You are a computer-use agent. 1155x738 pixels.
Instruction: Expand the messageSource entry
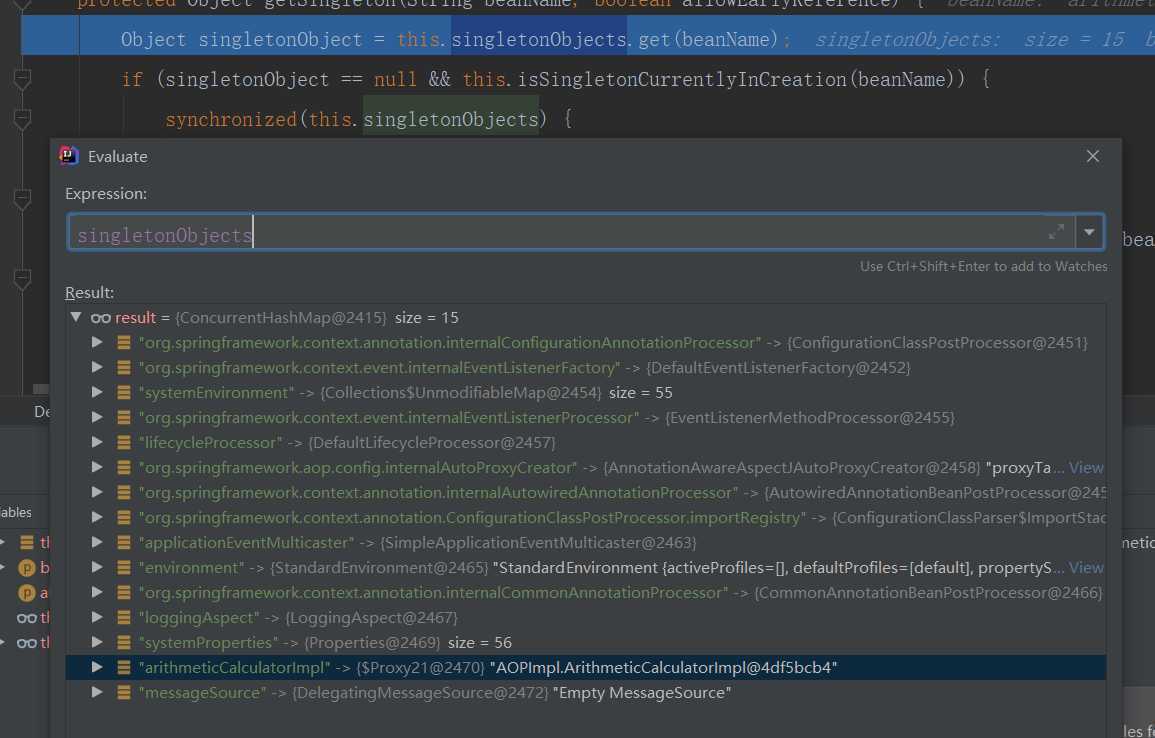pyautogui.click(x=96, y=693)
